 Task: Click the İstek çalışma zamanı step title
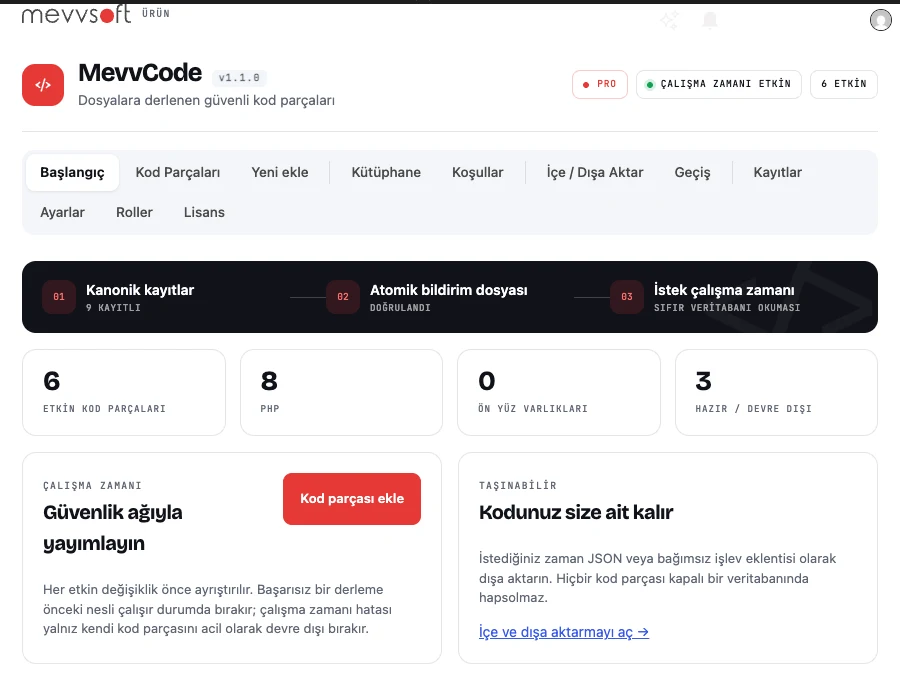[724, 290]
